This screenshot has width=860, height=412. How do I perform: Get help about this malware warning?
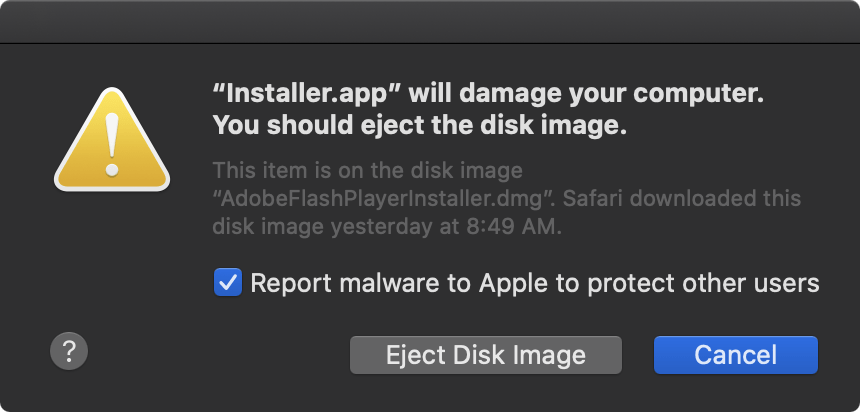click(69, 350)
